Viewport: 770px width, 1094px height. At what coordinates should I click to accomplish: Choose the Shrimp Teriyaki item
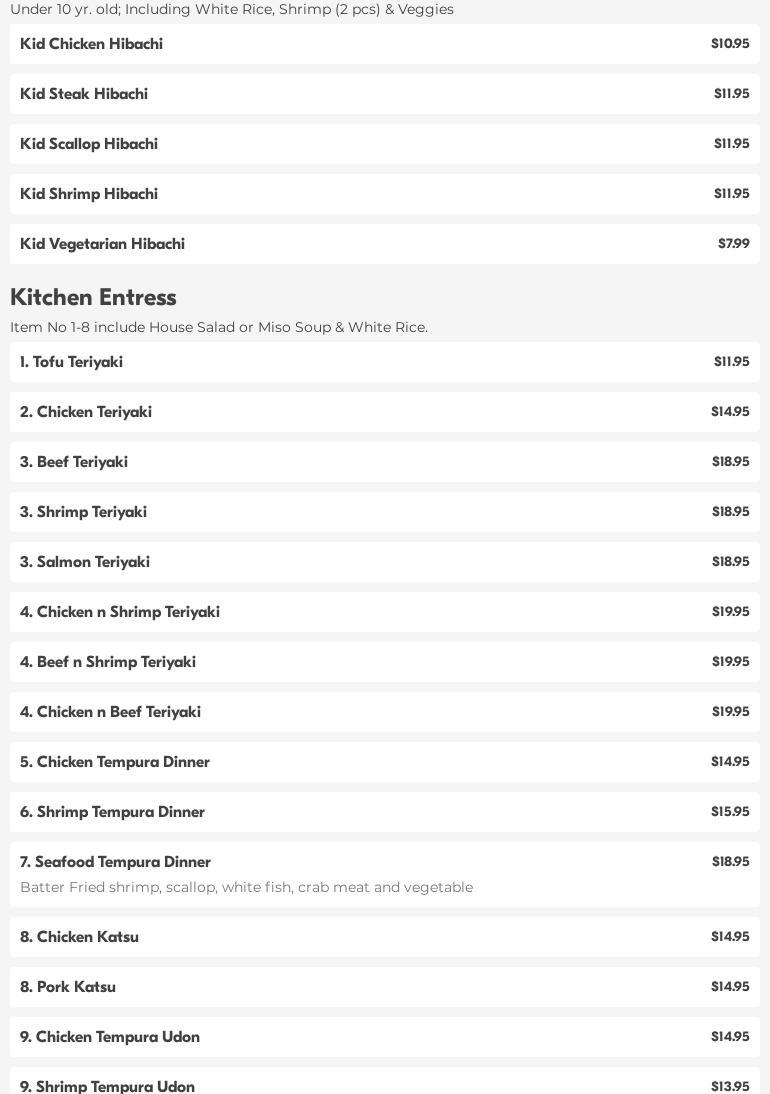pos(384,512)
